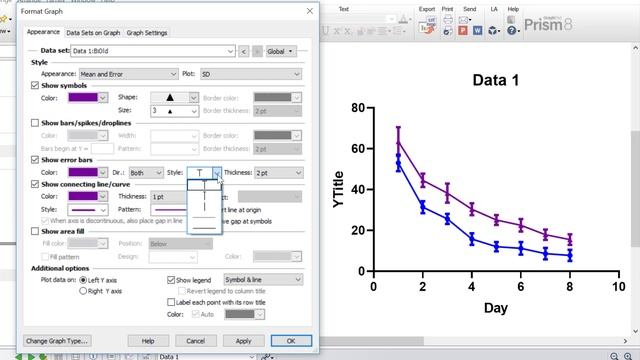Send graph to Word icon
The width and height of the screenshot is (640, 360).
(477, 31)
